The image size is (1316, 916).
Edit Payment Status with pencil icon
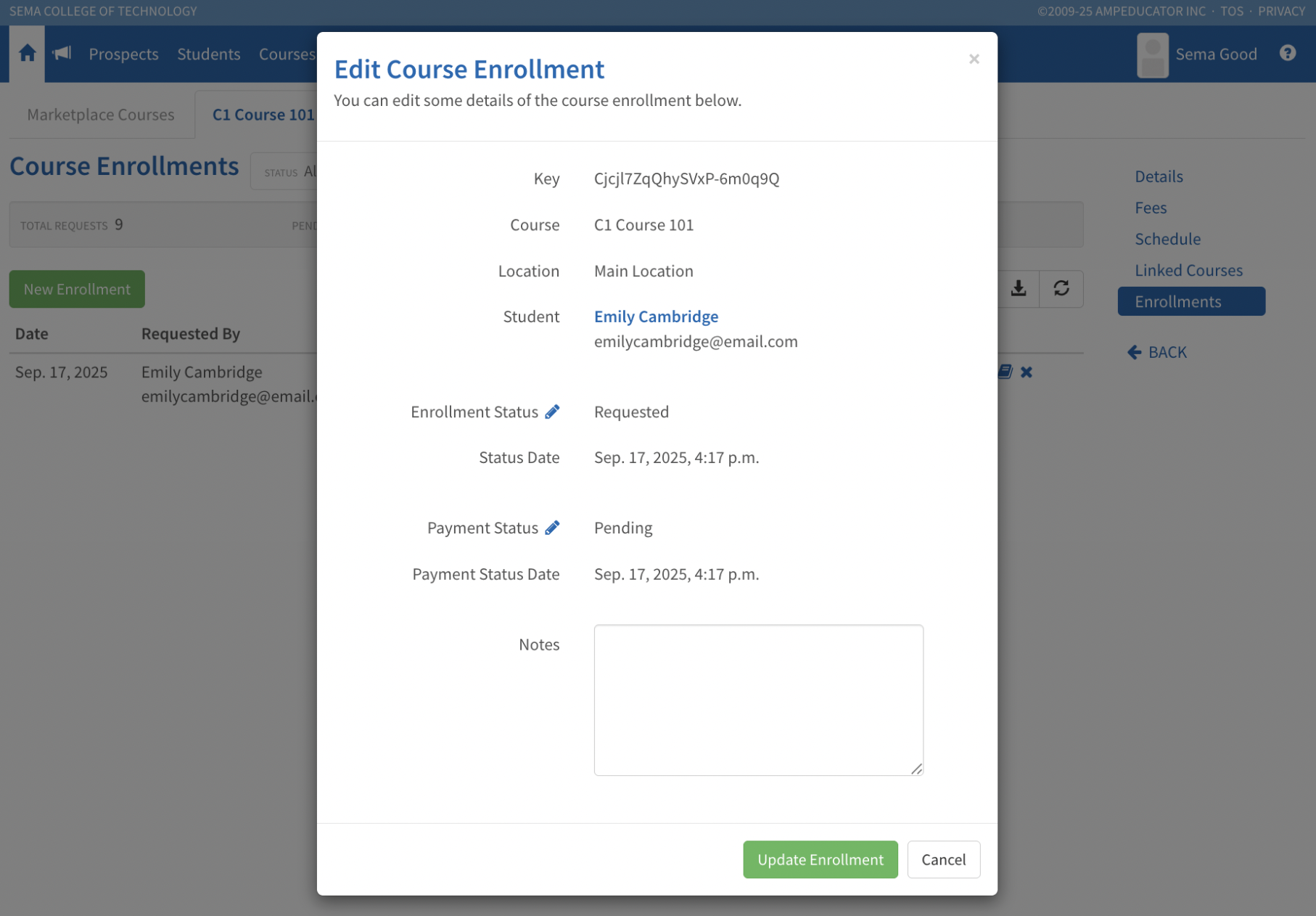pyautogui.click(x=552, y=528)
